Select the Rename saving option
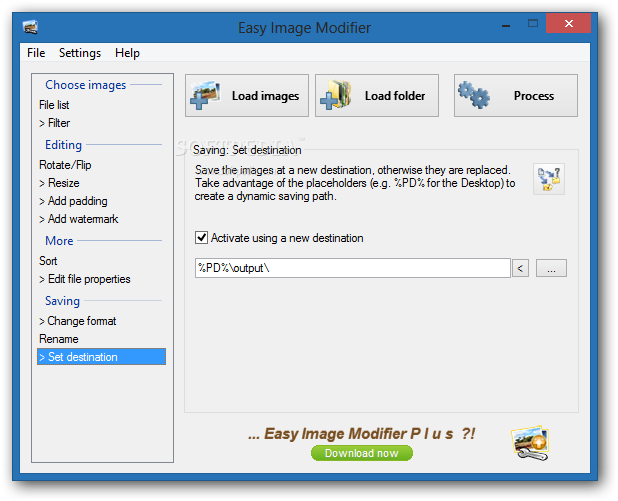The image size is (618, 501). (x=58, y=339)
